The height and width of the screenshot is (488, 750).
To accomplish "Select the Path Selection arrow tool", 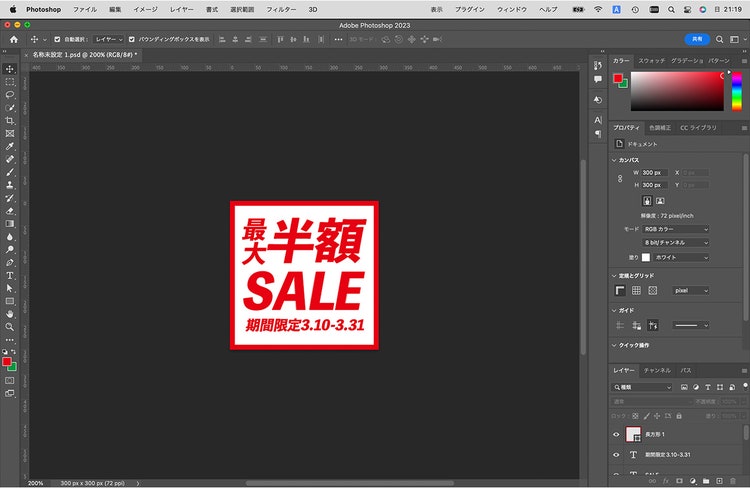I will (x=10, y=288).
